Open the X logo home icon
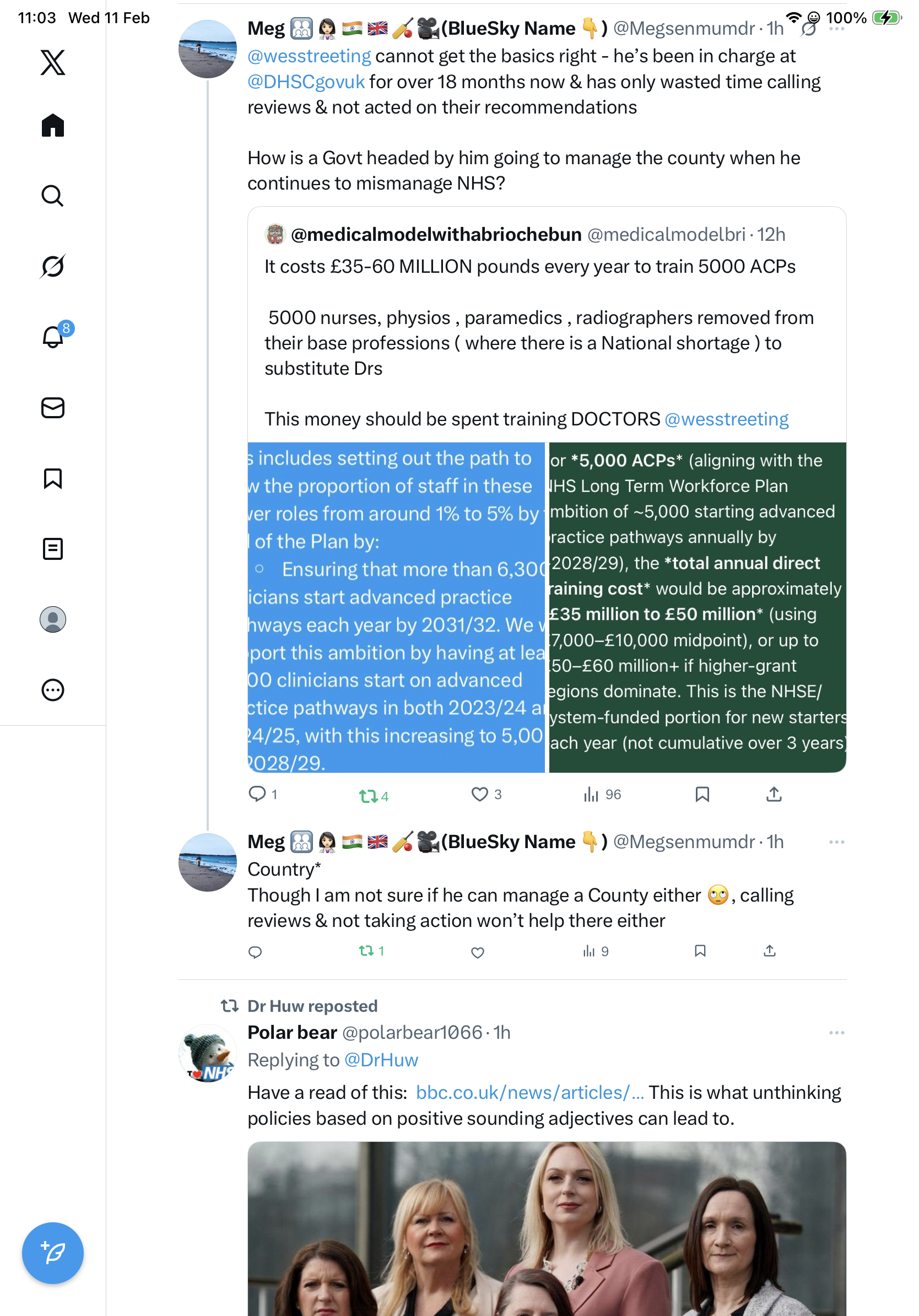This screenshot has height=1316, width=919. coord(53,62)
